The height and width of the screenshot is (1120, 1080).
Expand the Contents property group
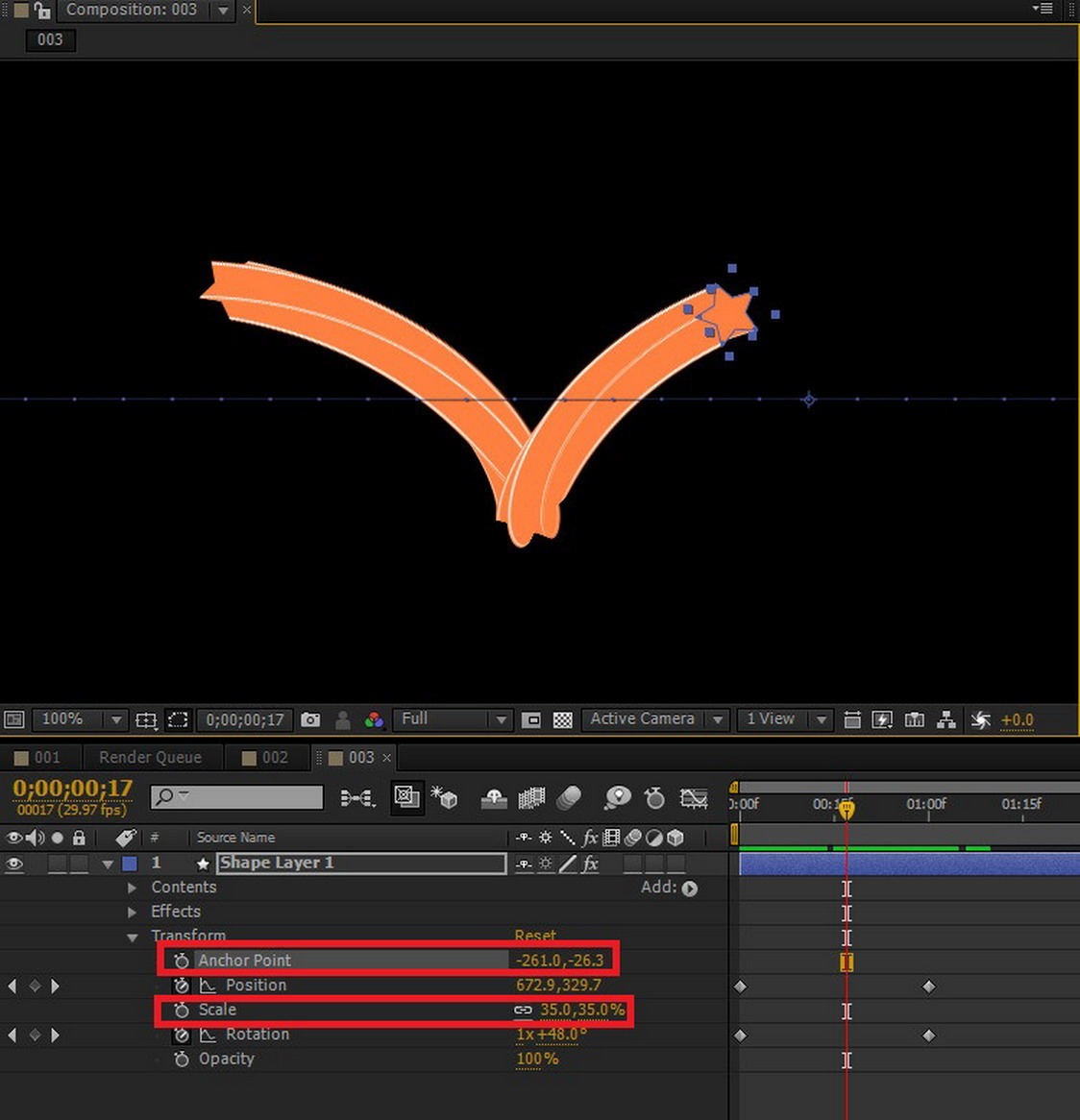point(133,888)
